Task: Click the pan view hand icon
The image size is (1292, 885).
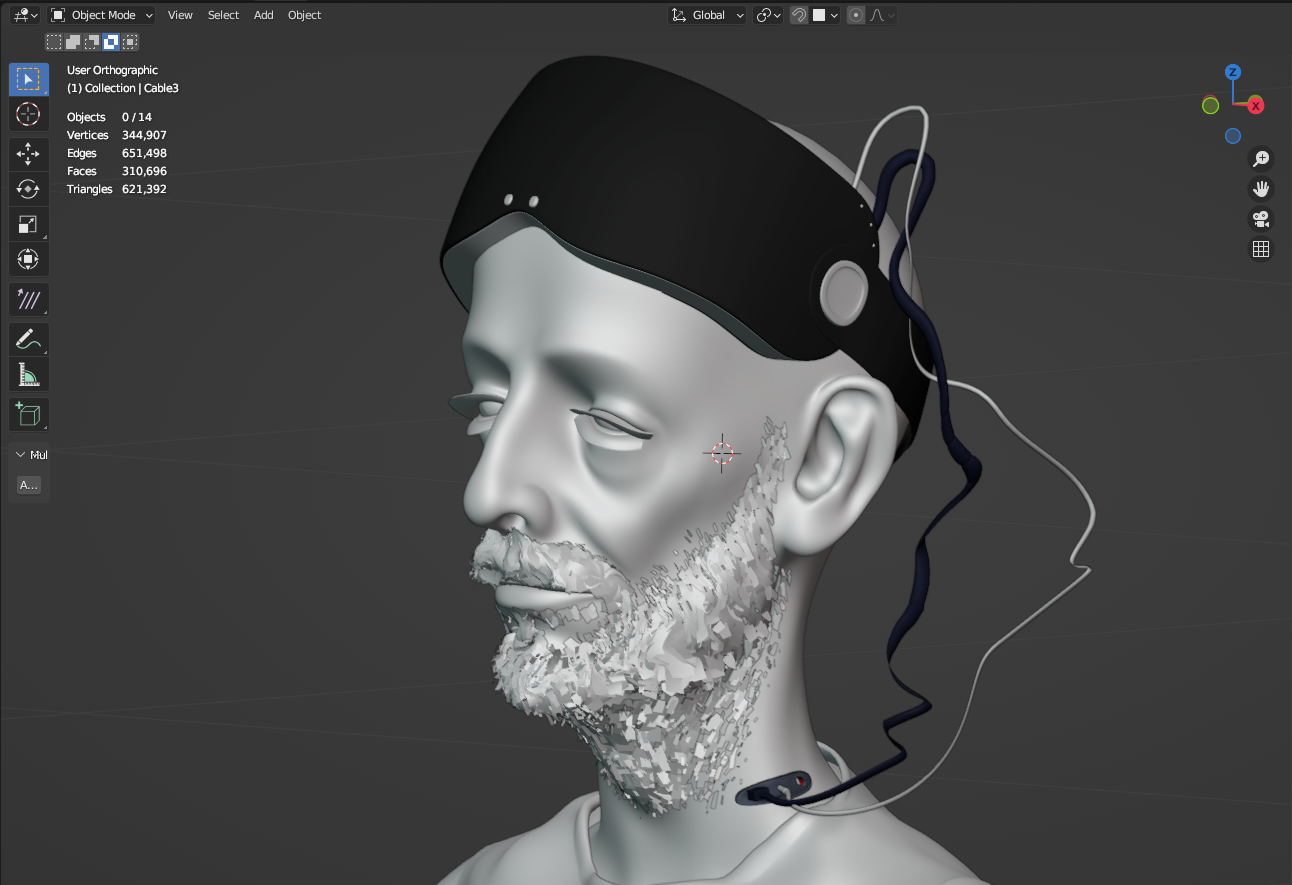Action: [1261, 189]
